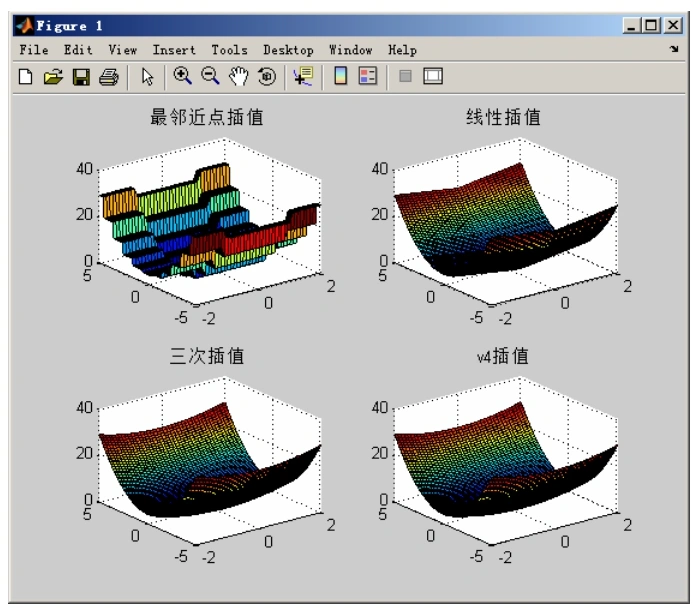Open the File menu
The height and width of the screenshot is (612, 697).
tap(34, 50)
